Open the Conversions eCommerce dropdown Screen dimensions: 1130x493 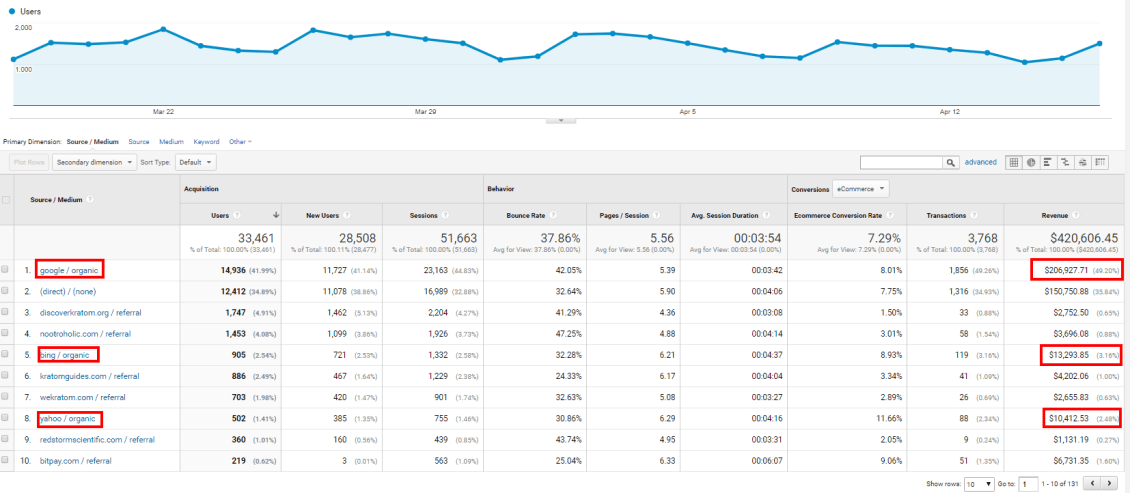[861, 188]
